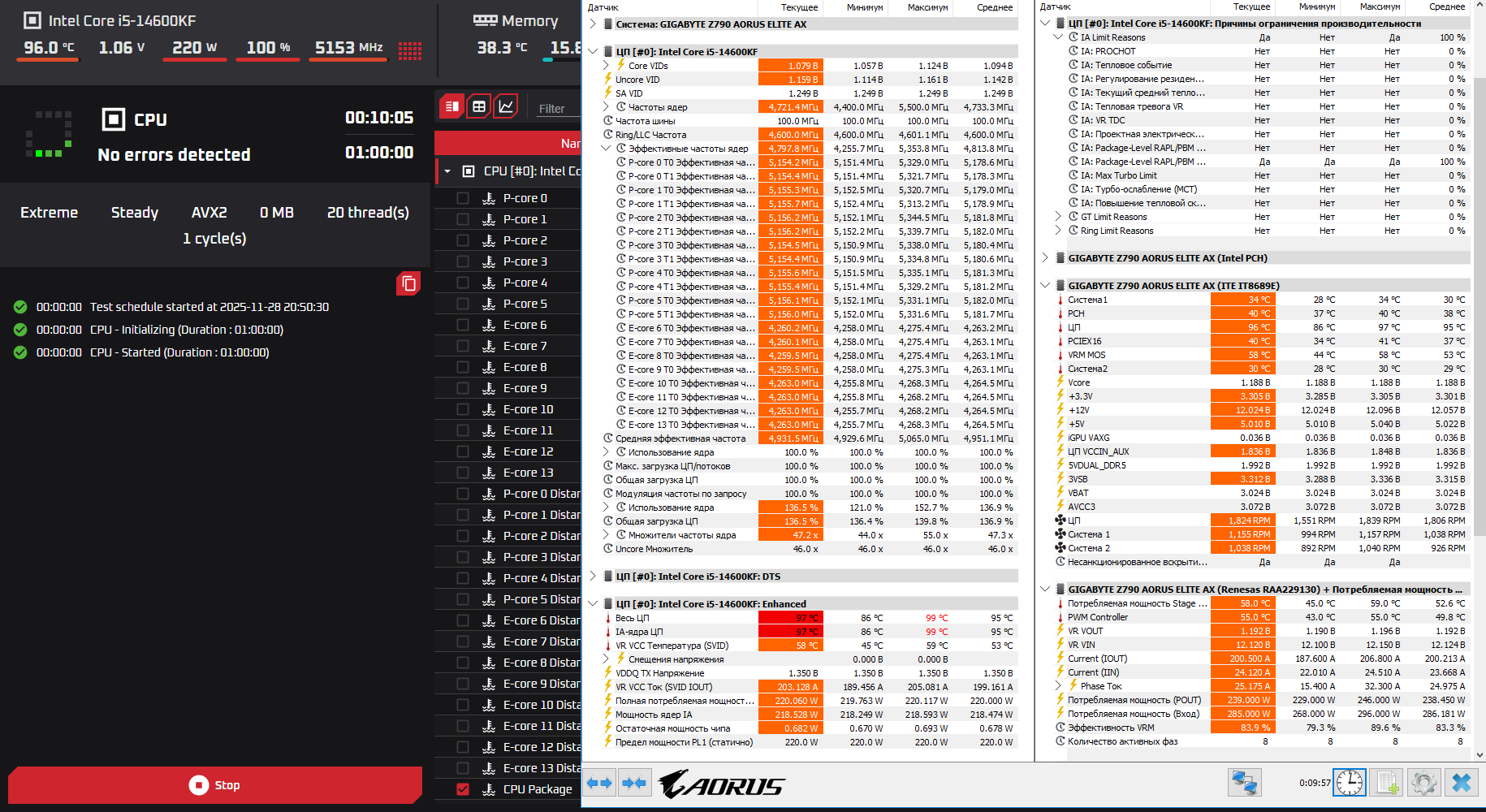Tick the P-core 5 checkbox
Screen dimensions: 1486x812
(463, 304)
